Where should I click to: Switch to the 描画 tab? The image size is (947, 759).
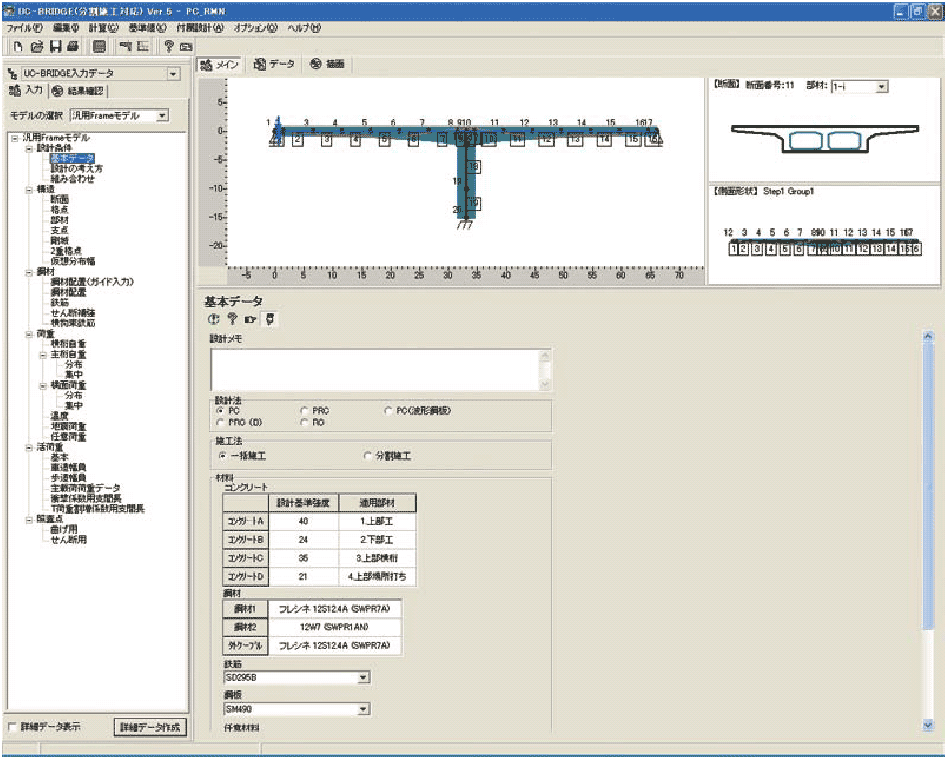coord(327,64)
